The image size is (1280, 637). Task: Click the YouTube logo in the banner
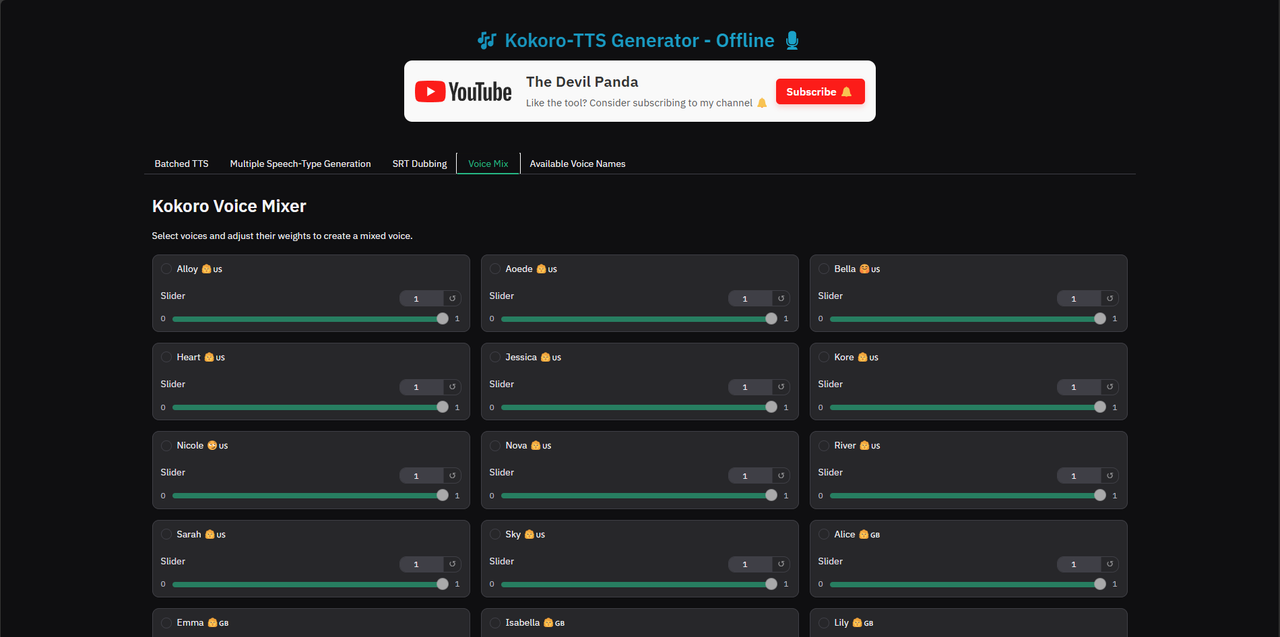click(463, 92)
